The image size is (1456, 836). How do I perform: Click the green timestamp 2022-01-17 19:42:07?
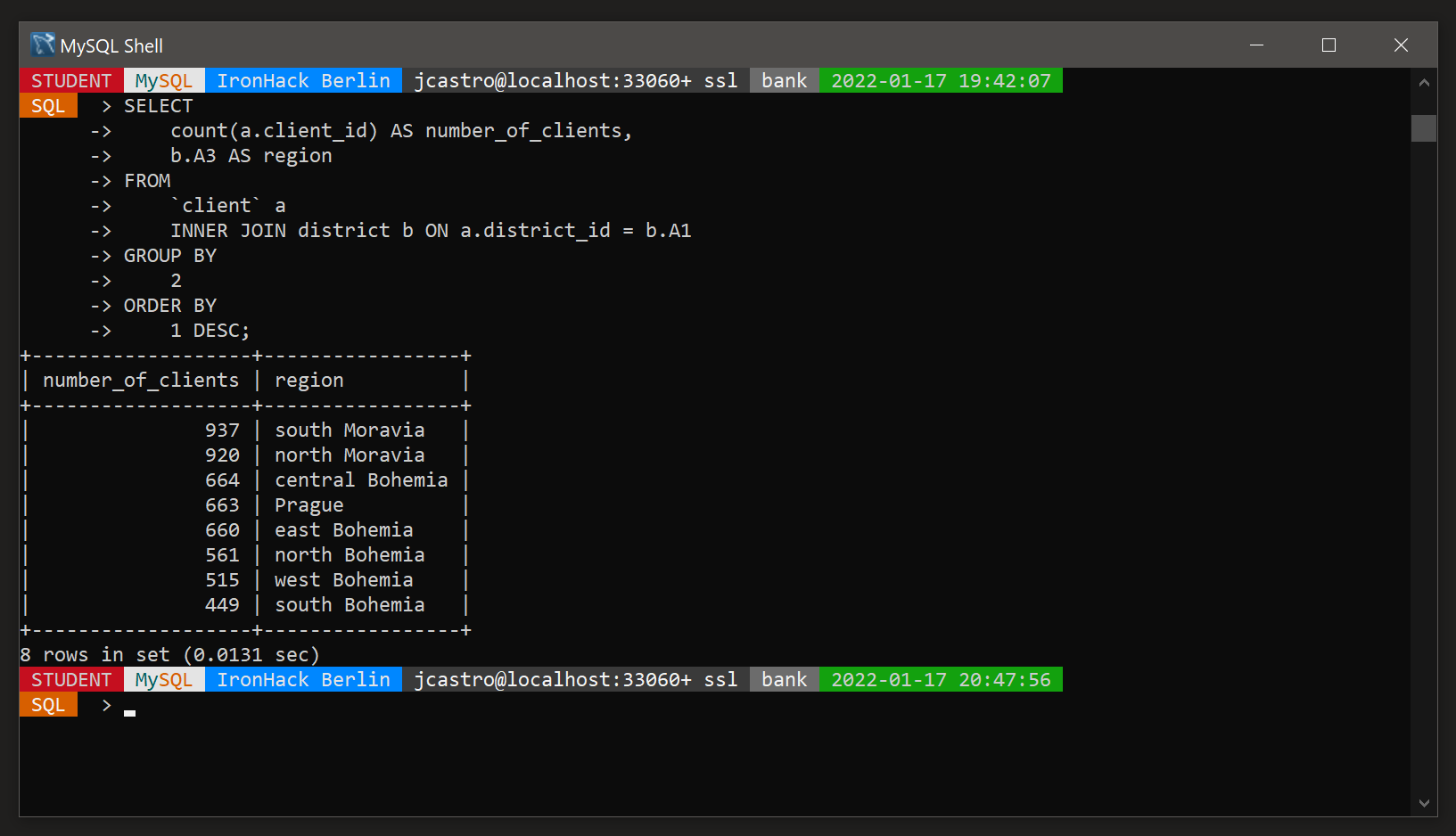(x=940, y=80)
